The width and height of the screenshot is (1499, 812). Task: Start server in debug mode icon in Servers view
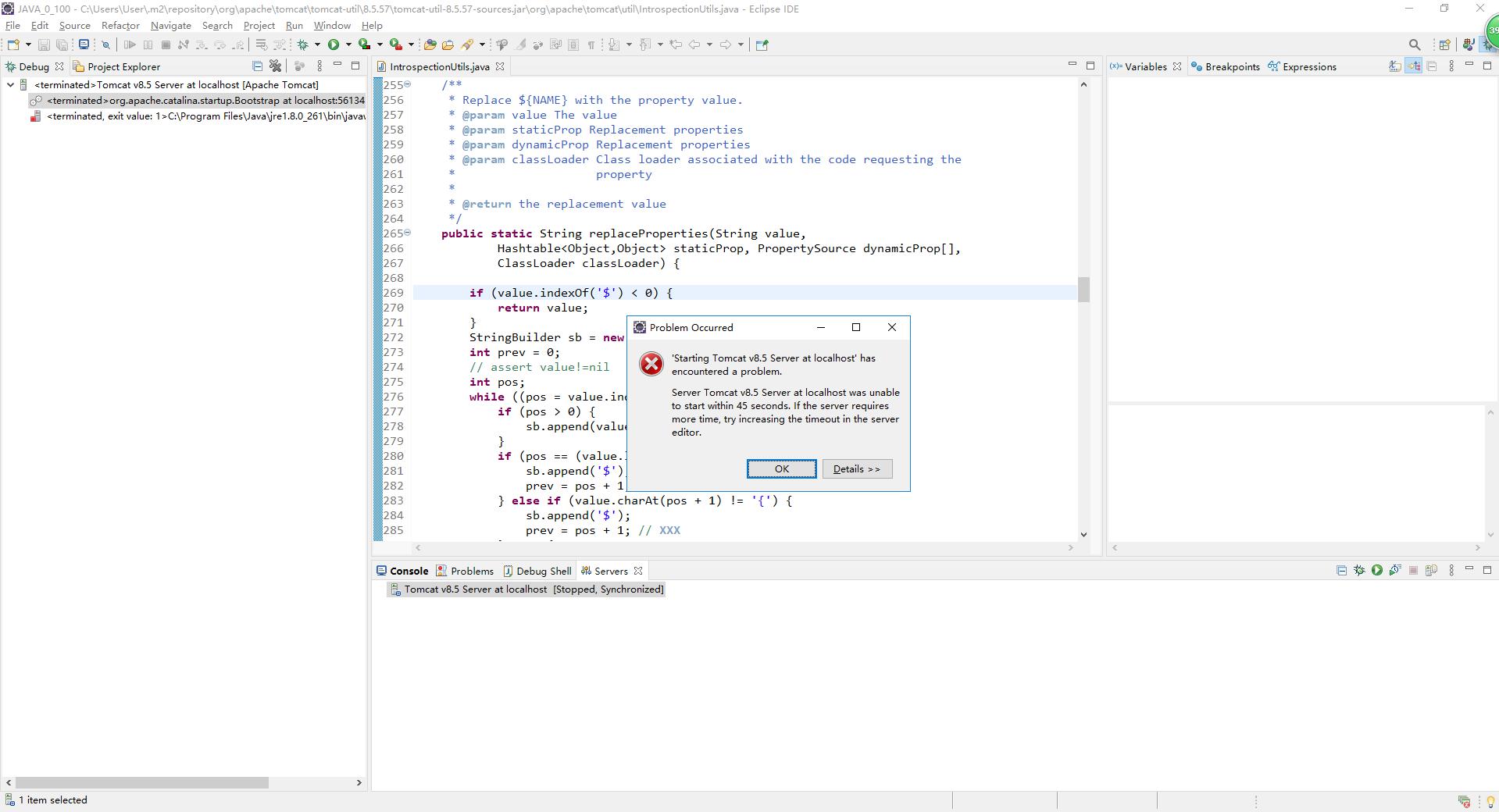pyautogui.click(x=1359, y=571)
